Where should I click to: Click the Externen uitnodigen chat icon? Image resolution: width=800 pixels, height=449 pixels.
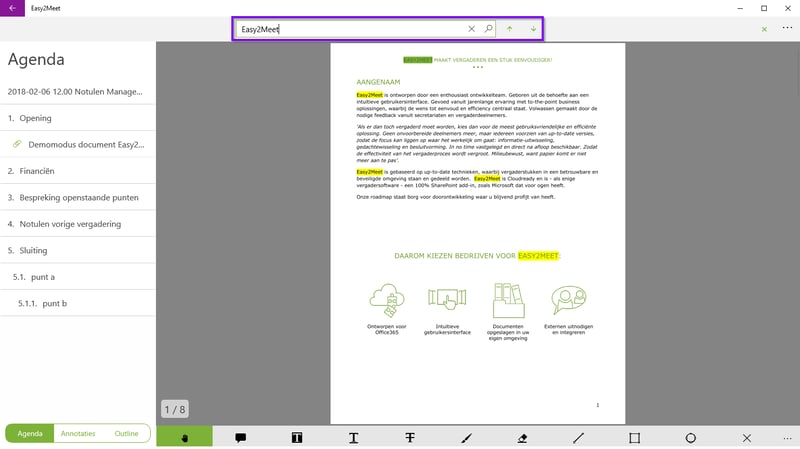coord(568,300)
